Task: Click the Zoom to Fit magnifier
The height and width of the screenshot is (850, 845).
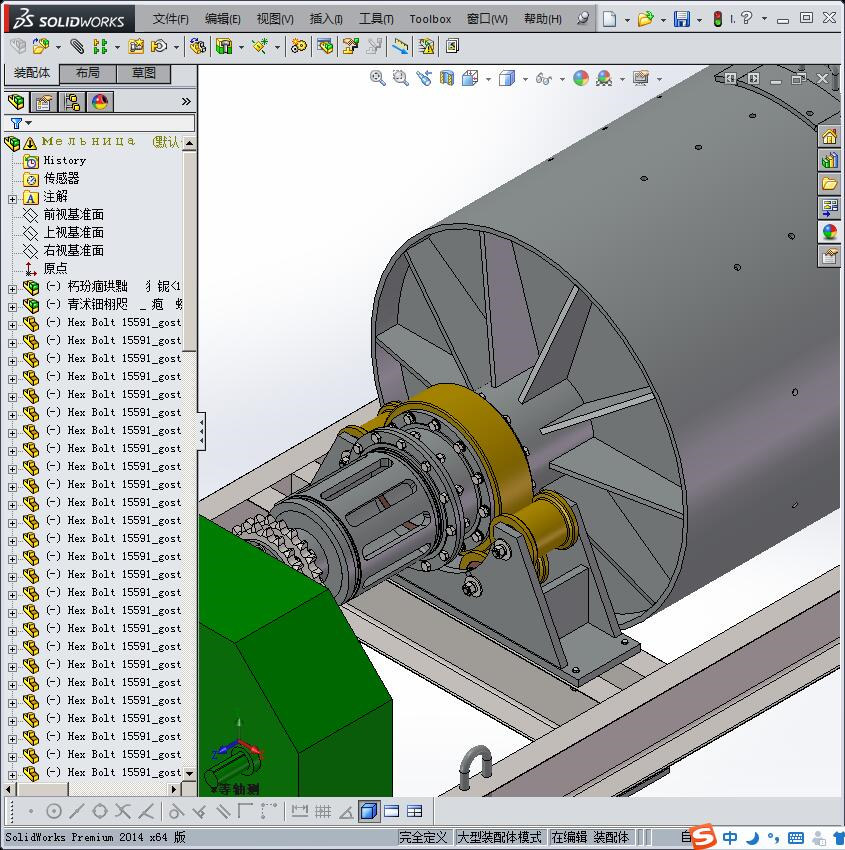Action: click(378, 79)
